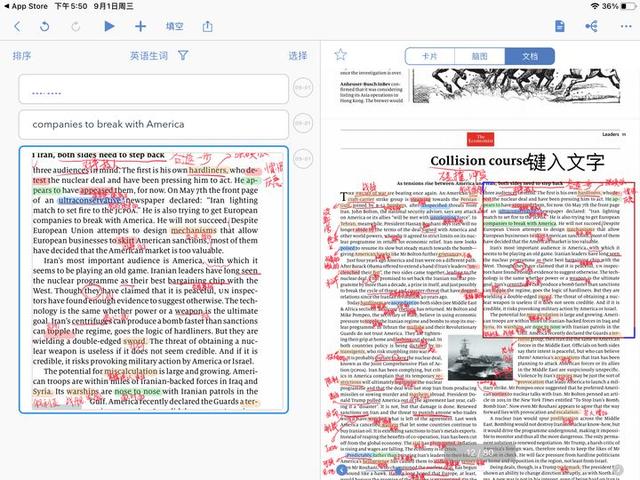Tap the date badge beside the excerpt card
Screen dimensions: 640x480
click(303, 158)
